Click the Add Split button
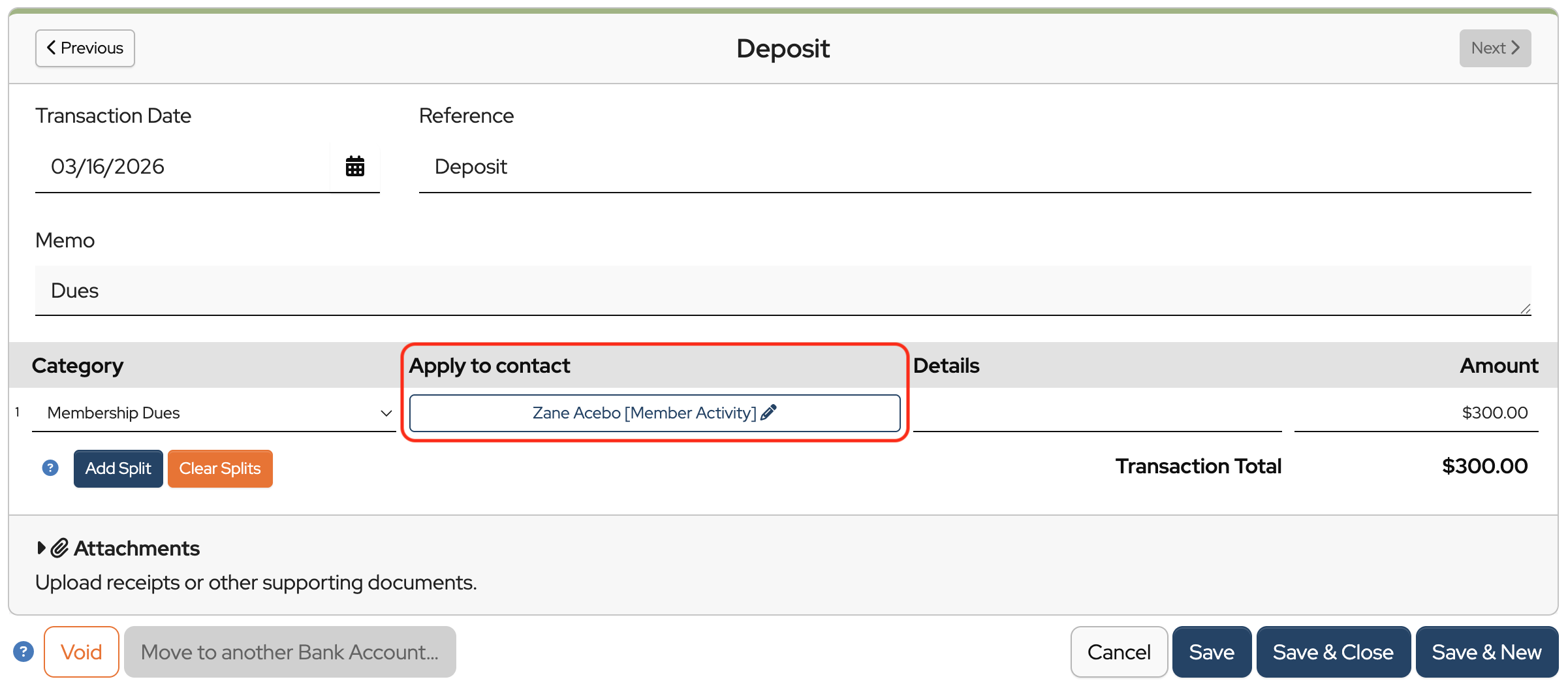The image size is (1568, 692). 118,469
